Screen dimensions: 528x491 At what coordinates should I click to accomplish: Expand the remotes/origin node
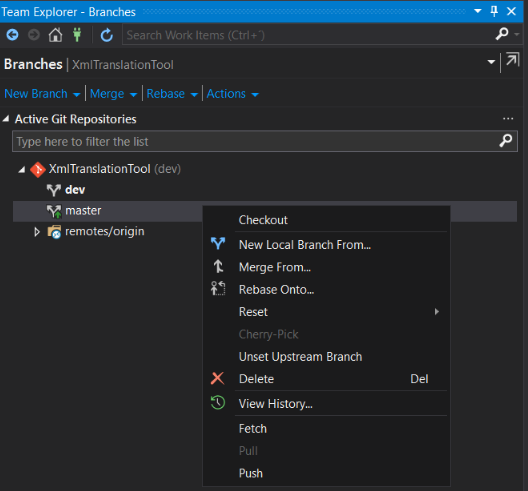coord(37,232)
